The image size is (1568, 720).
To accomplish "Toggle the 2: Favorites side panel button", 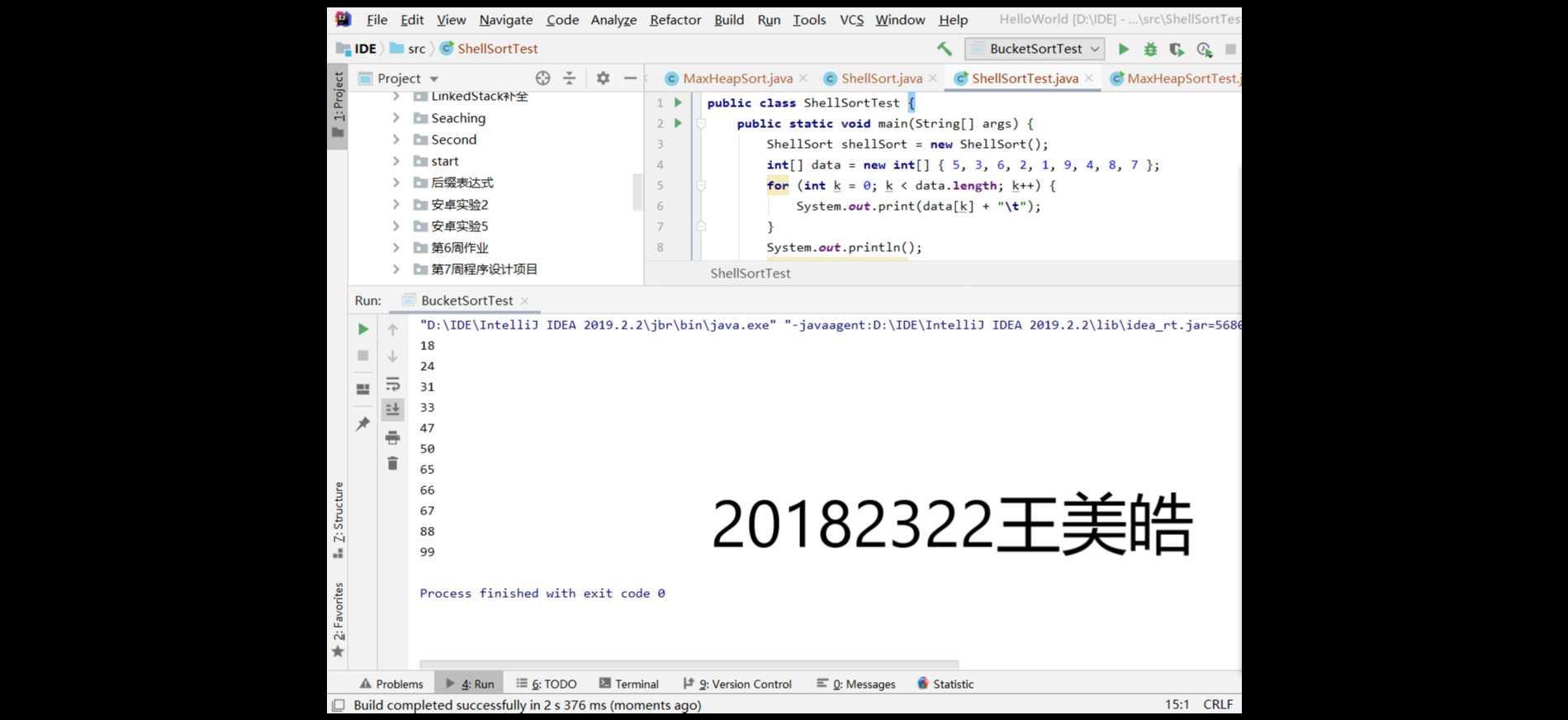I will tap(338, 619).
